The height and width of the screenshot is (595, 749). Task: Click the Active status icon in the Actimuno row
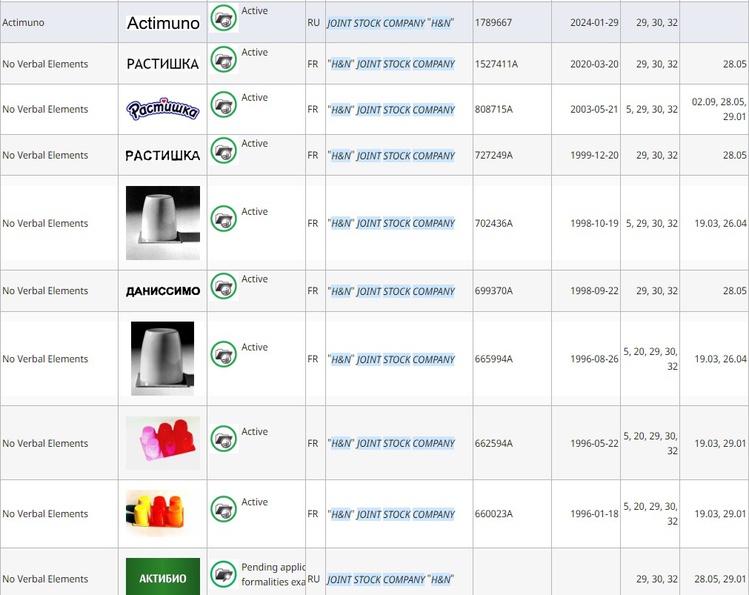click(x=224, y=19)
